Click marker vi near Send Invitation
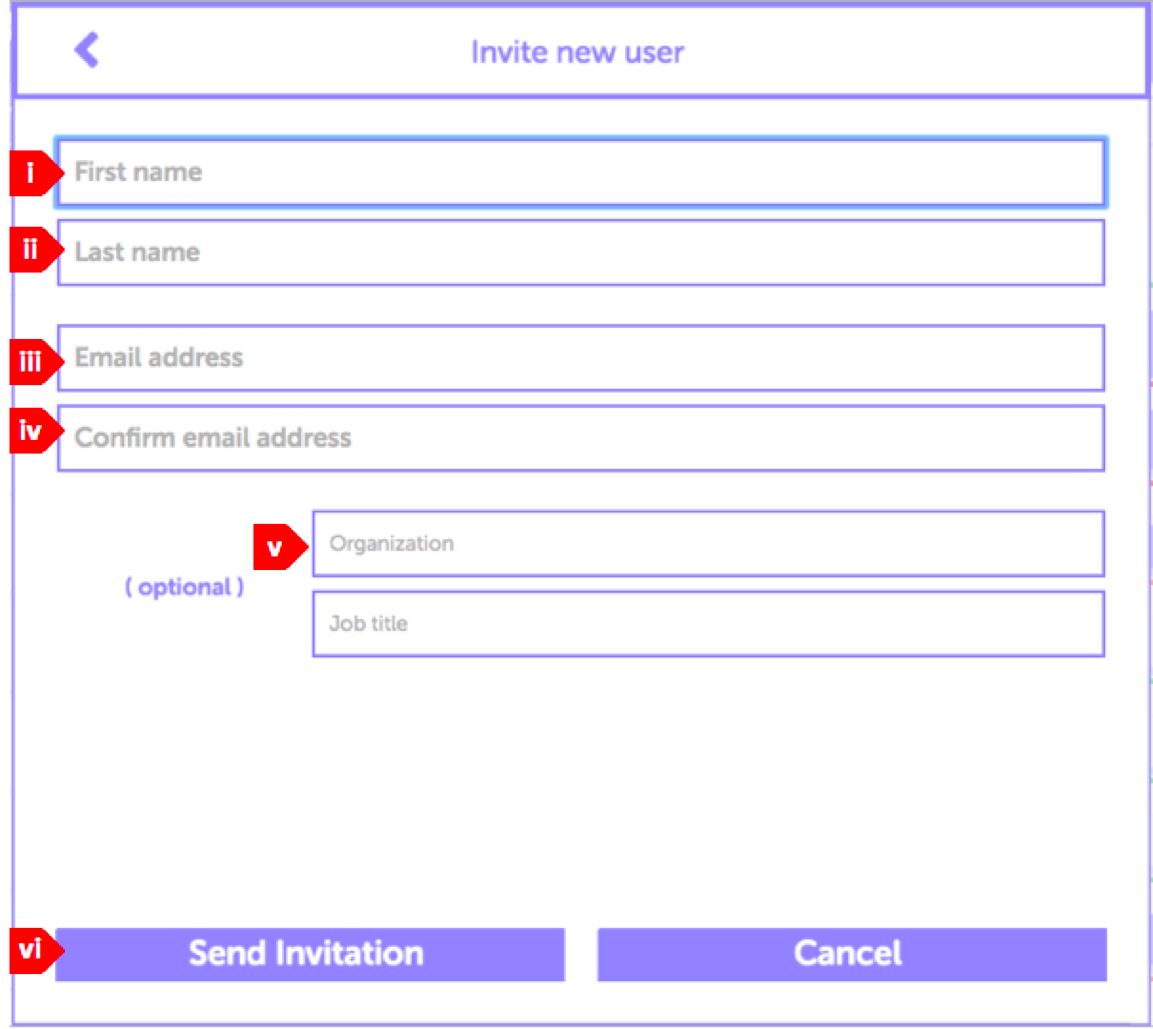 point(28,953)
